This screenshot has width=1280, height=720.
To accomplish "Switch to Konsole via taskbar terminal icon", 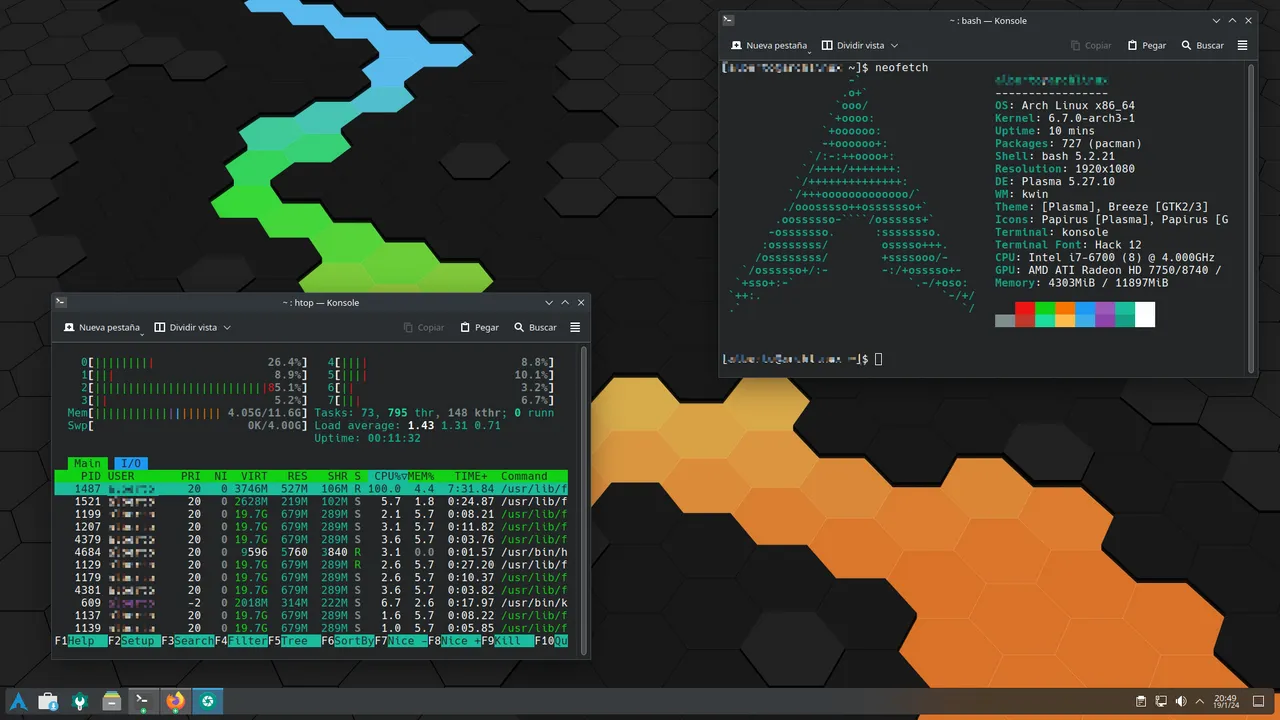I will [144, 702].
